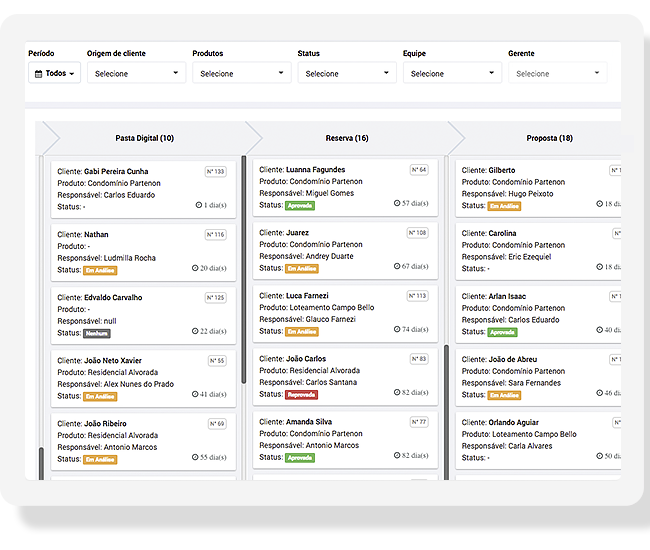Open the Equipe select dropdown
Screen dimensions: 650x550
pyautogui.click(x=452, y=73)
